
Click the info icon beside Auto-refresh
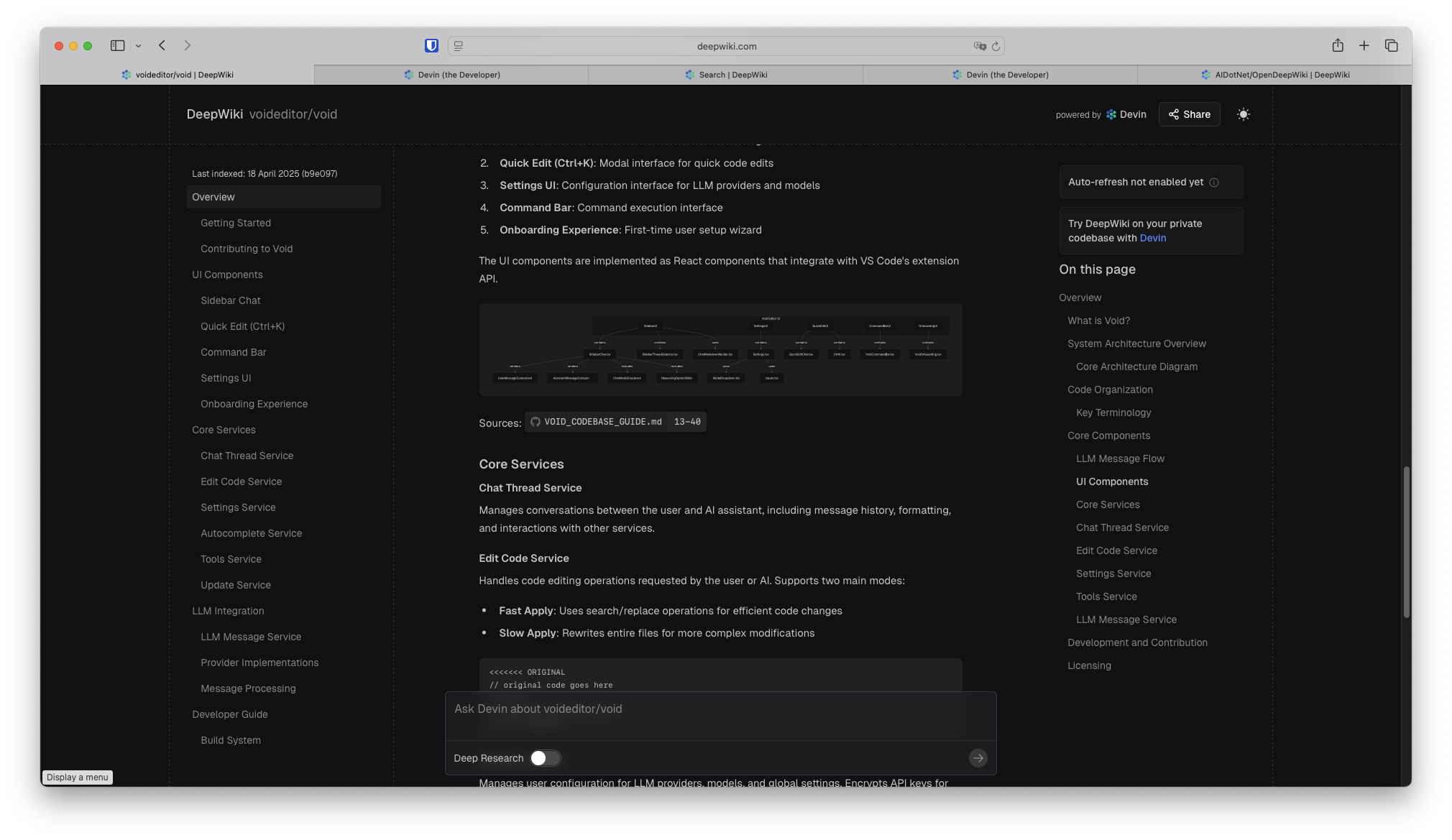[x=1213, y=183]
